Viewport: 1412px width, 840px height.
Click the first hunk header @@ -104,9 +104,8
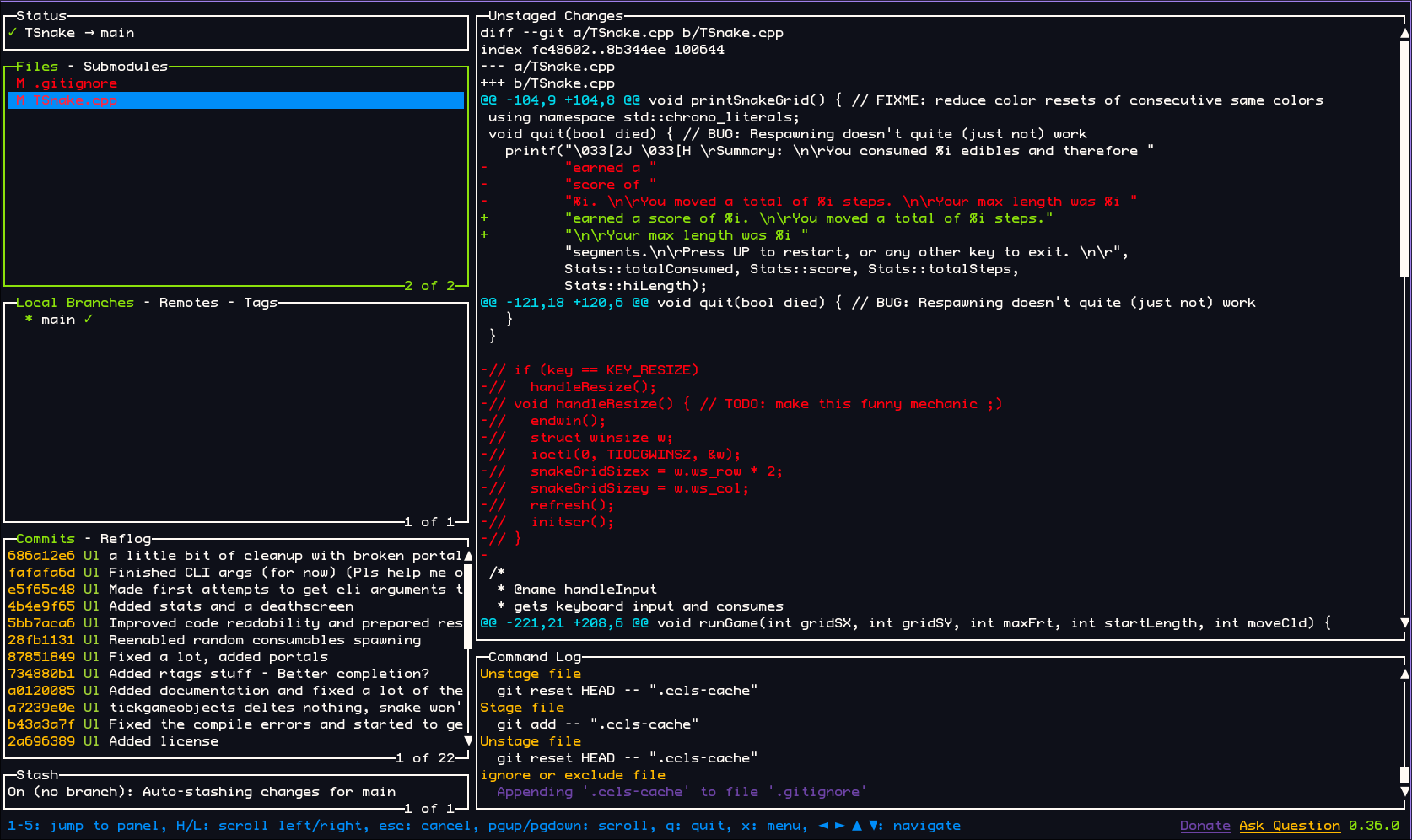902,100
